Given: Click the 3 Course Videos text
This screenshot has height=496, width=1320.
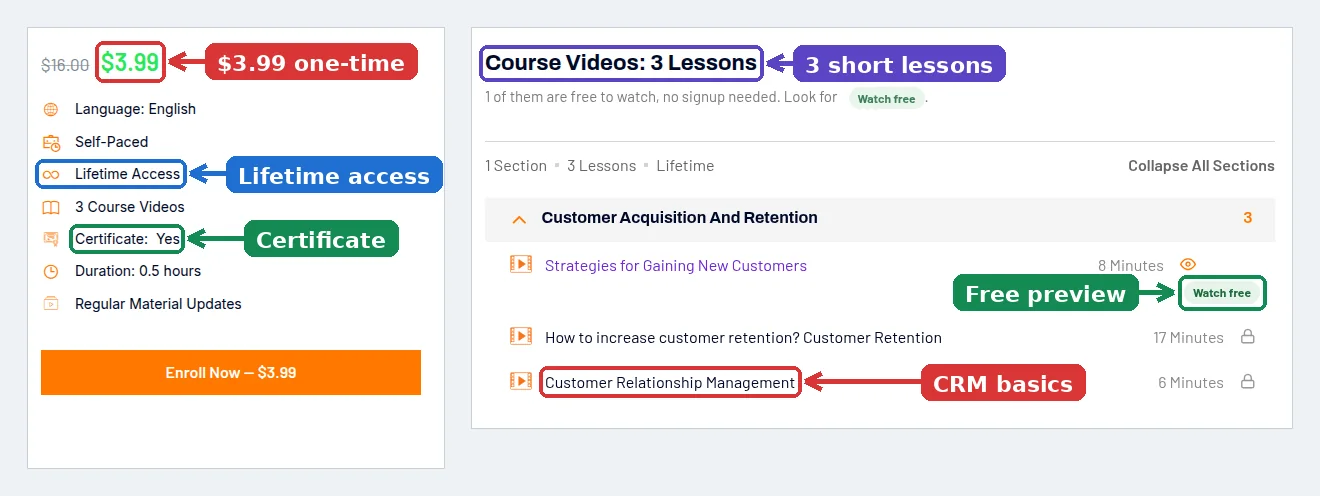Looking at the screenshot, I should pos(130,207).
